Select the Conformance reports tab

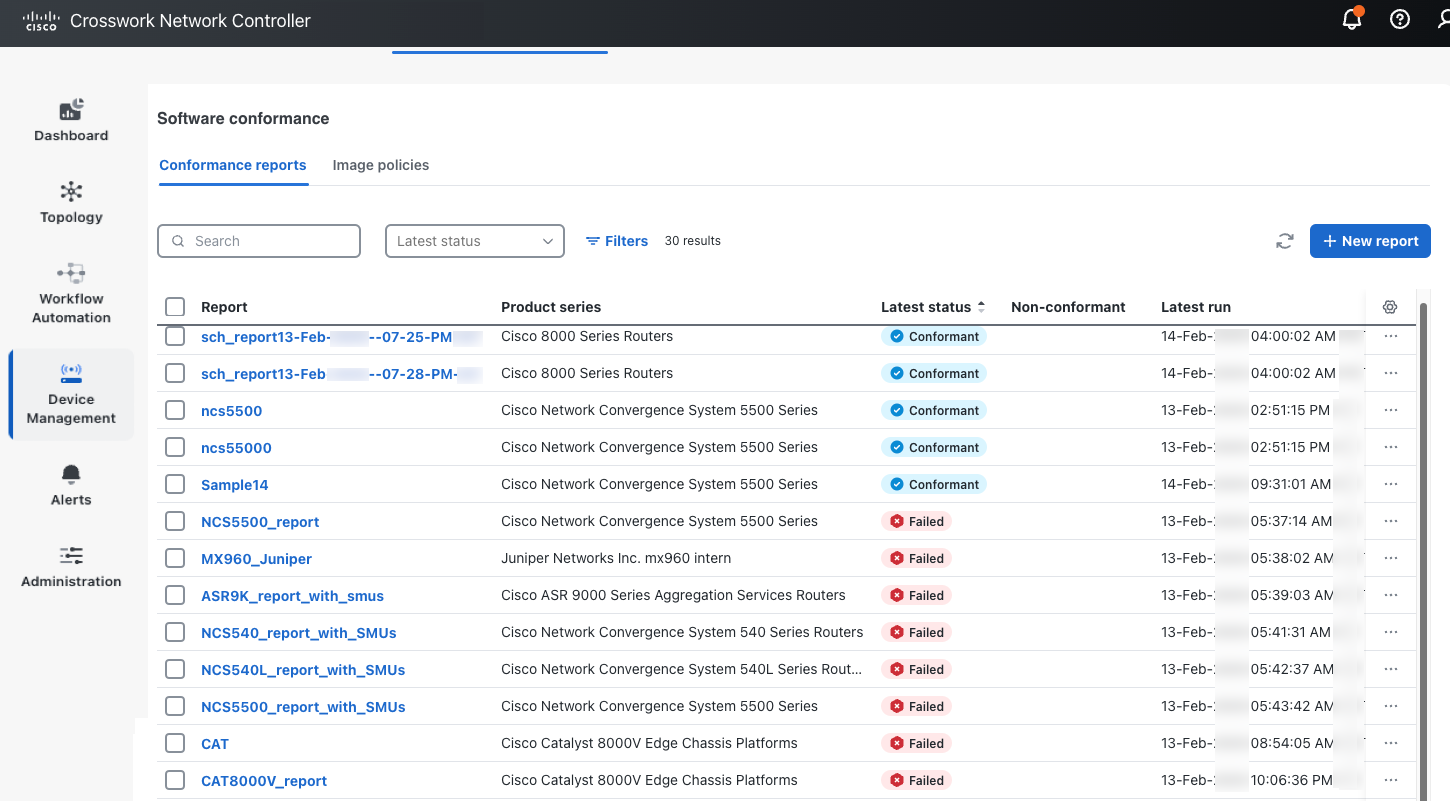[x=233, y=165]
